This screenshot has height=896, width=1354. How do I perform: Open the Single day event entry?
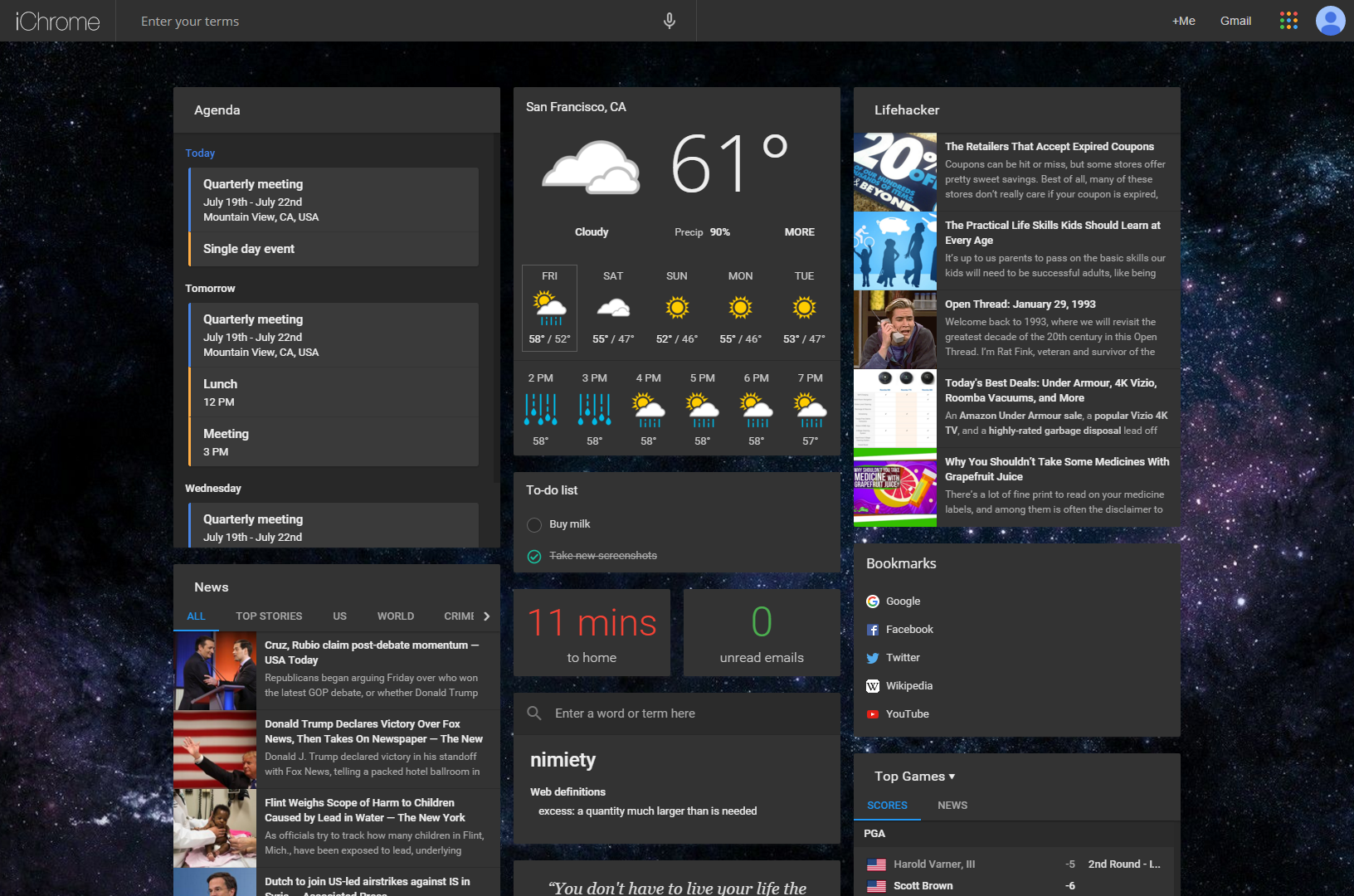(334, 249)
